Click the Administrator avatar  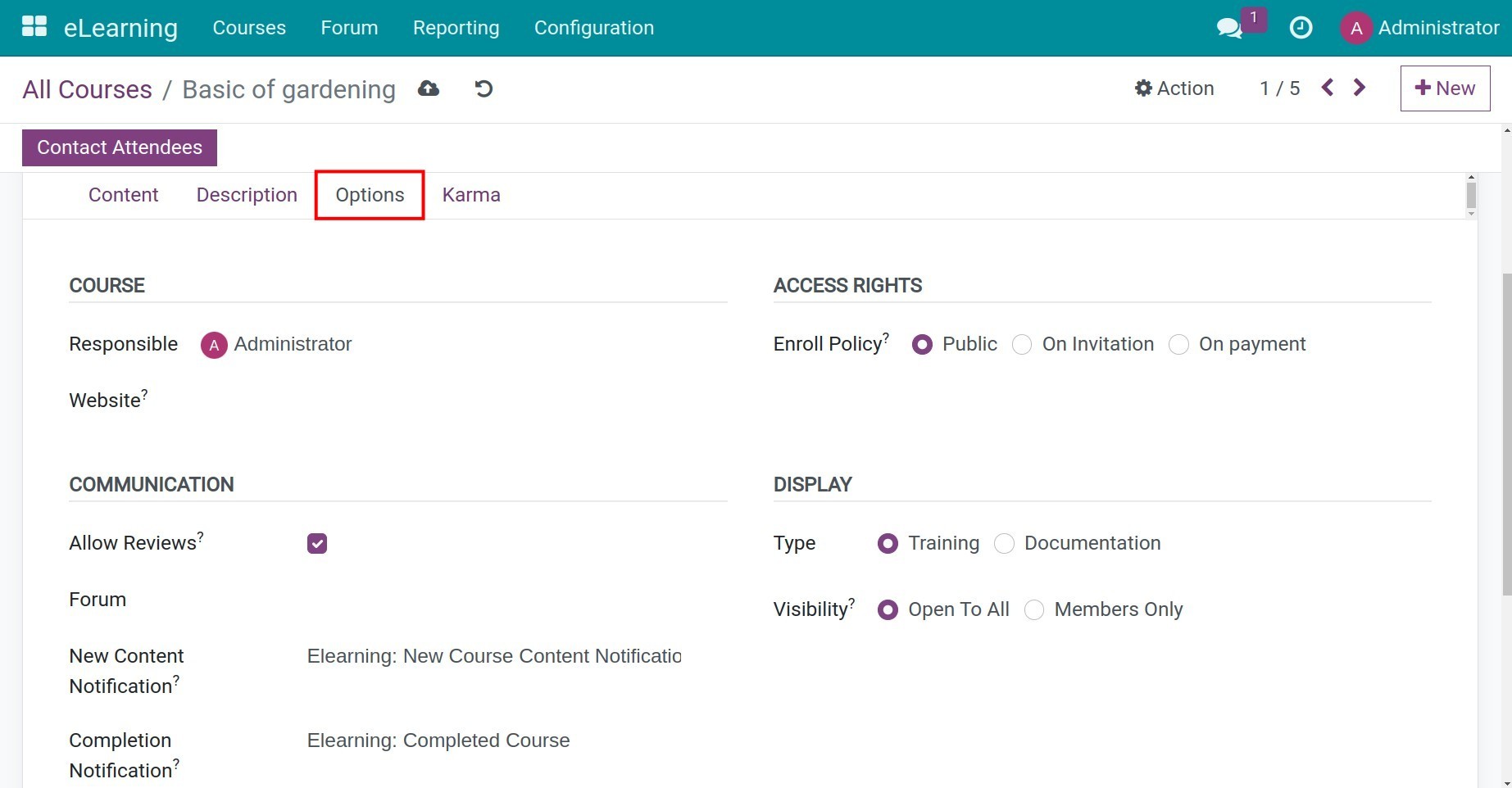1355,27
